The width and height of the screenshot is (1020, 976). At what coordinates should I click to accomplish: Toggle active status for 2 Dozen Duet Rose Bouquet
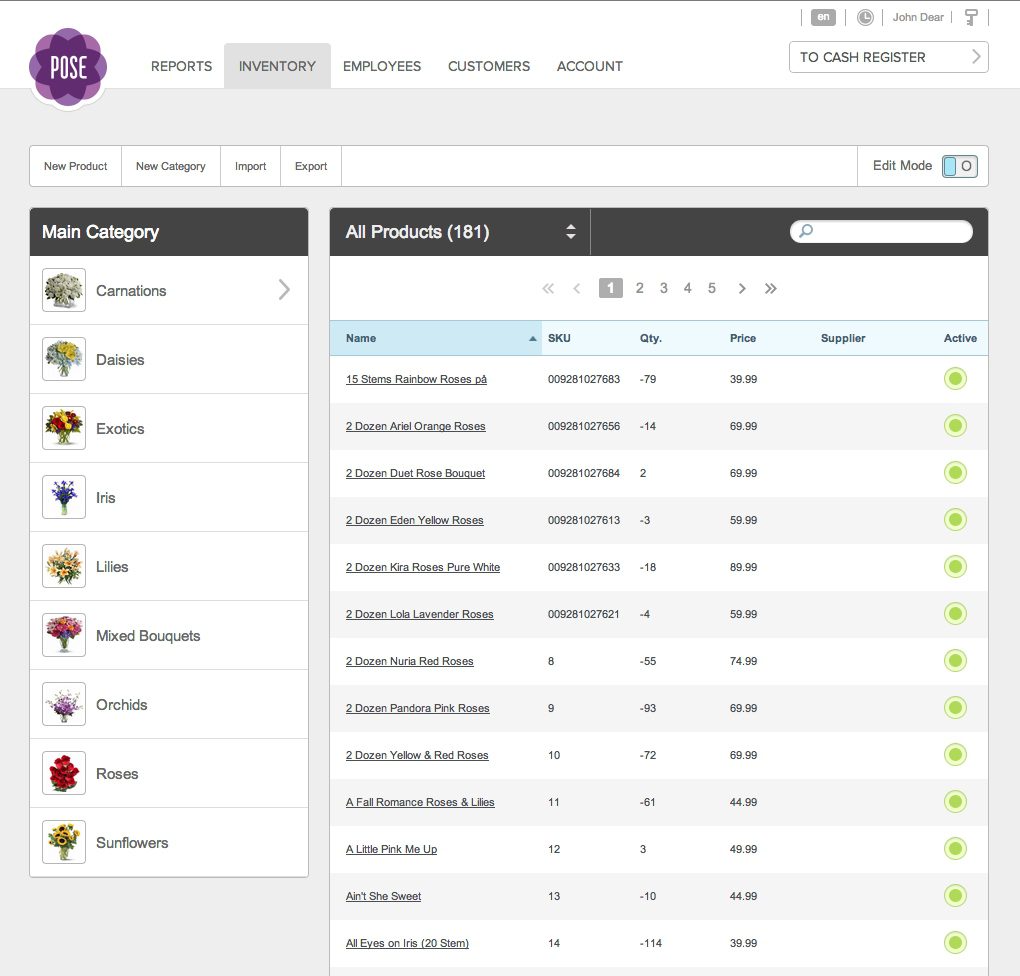point(955,473)
